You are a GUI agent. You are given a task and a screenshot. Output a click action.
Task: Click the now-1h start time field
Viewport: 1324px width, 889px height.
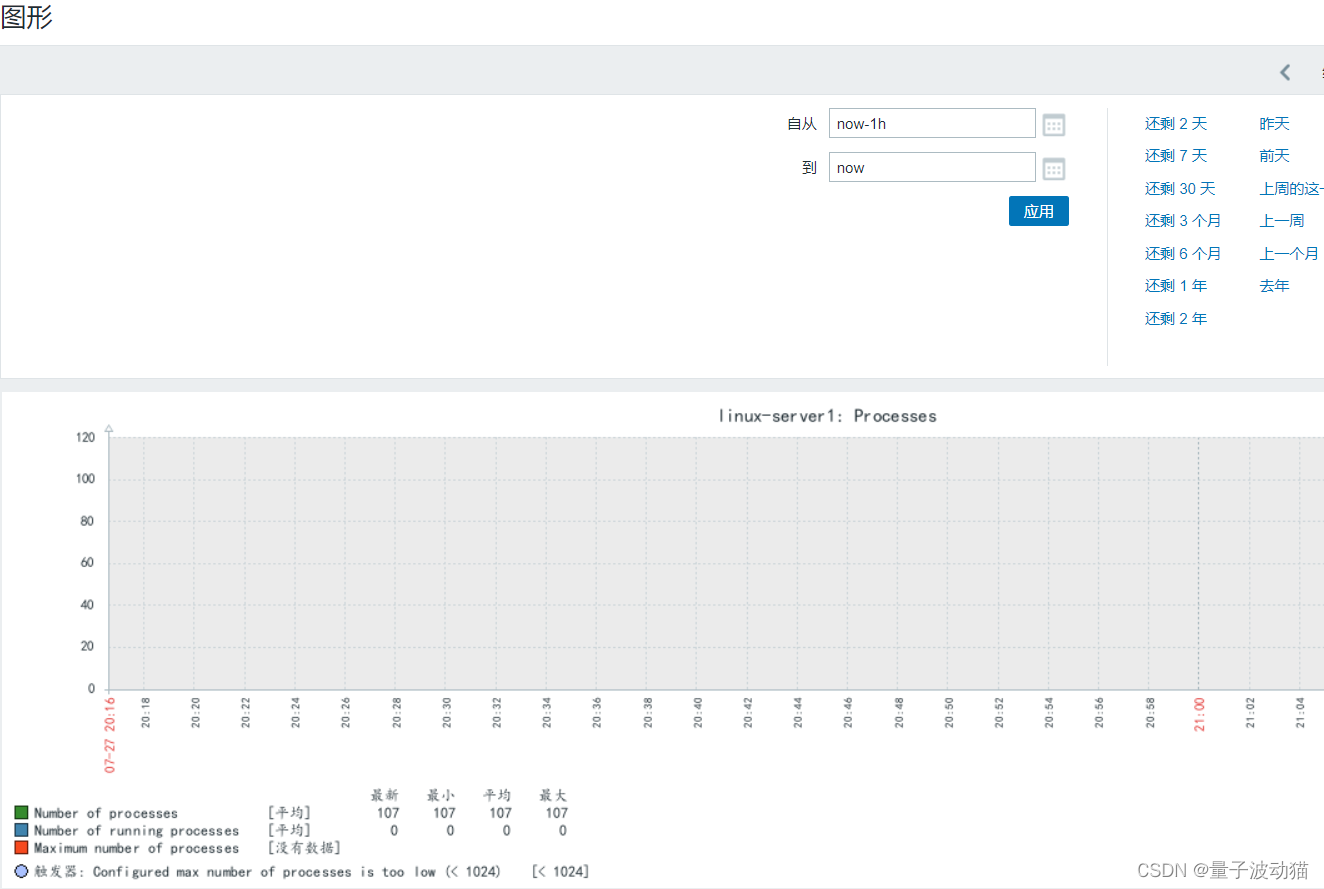coord(932,123)
